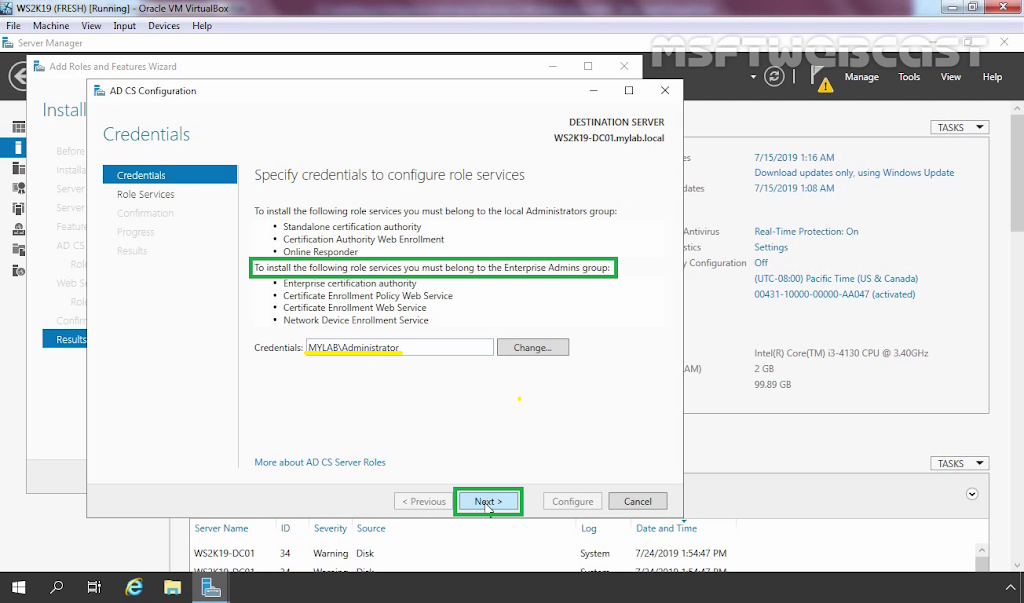Image resolution: width=1024 pixels, height=603 pixels.
Task: Click the Server Manager refresh icon
Action: [x=774, y=76]
